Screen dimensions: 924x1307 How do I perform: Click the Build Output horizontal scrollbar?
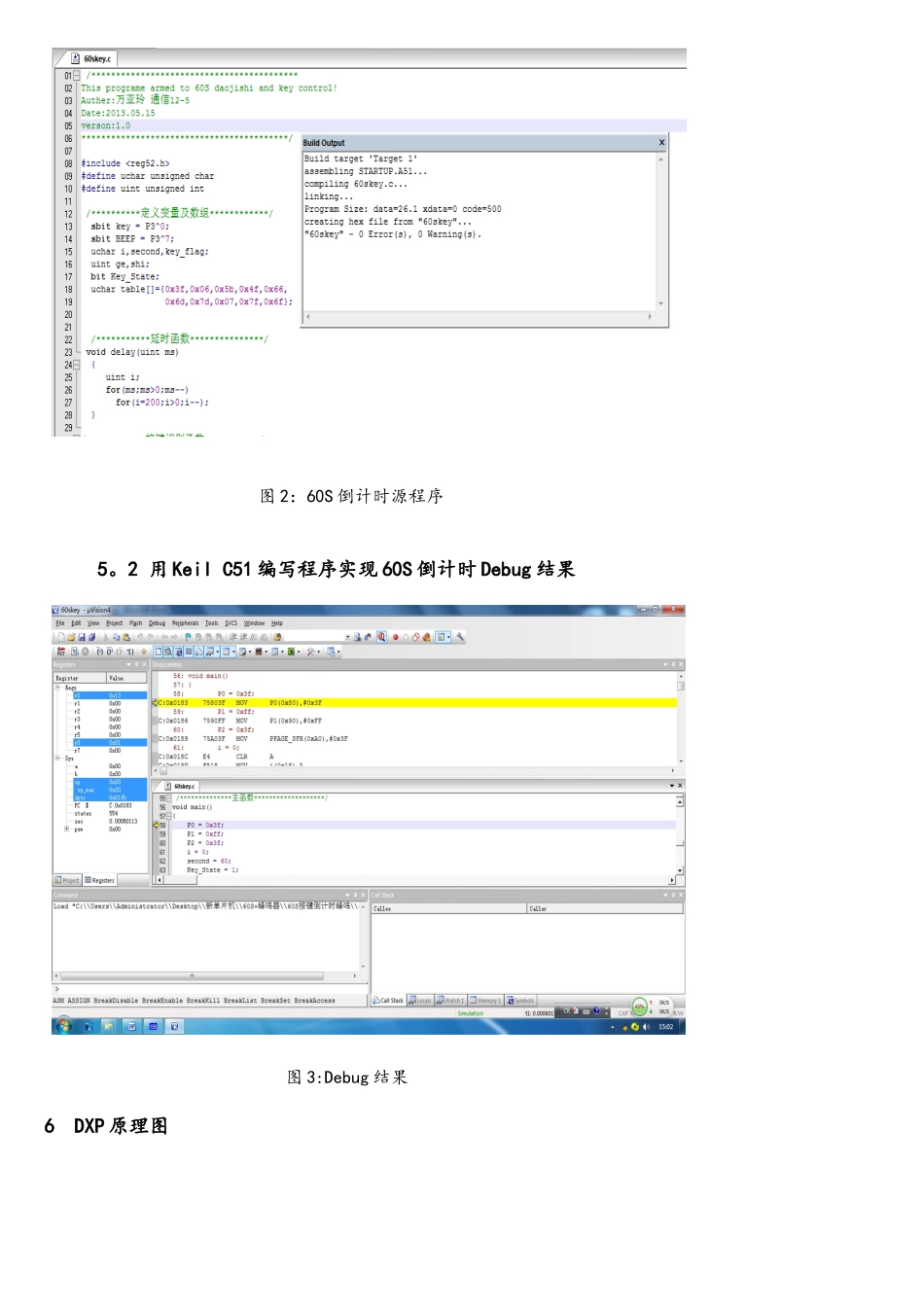(x=479, y=317)
